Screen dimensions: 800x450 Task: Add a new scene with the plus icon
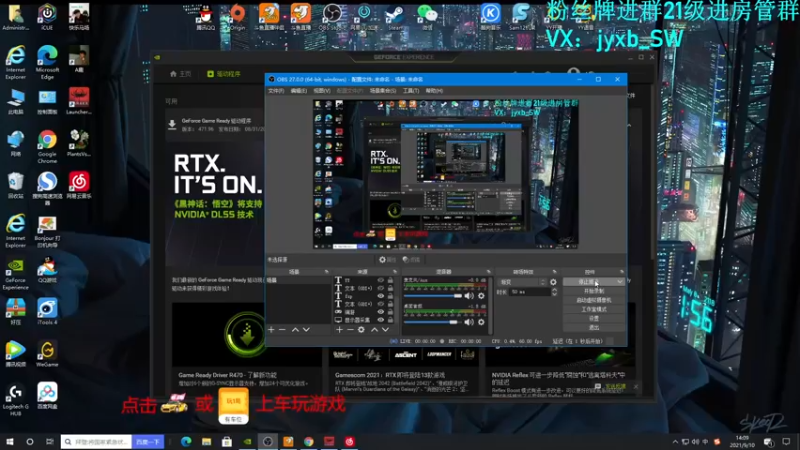click(271, 330)
